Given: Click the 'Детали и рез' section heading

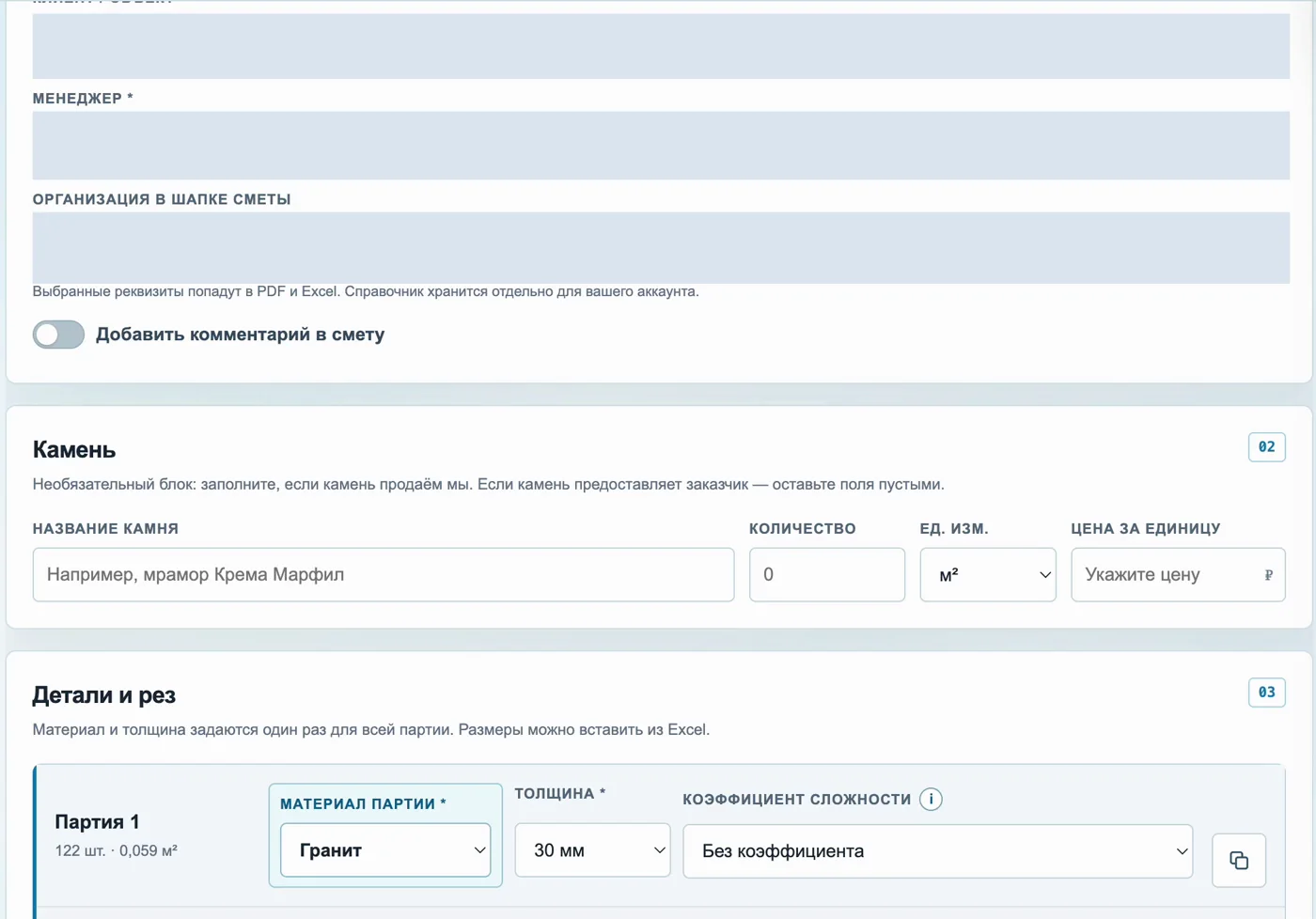Looking at the screenshot, I should pyautogui.click(x=104, y=695).
